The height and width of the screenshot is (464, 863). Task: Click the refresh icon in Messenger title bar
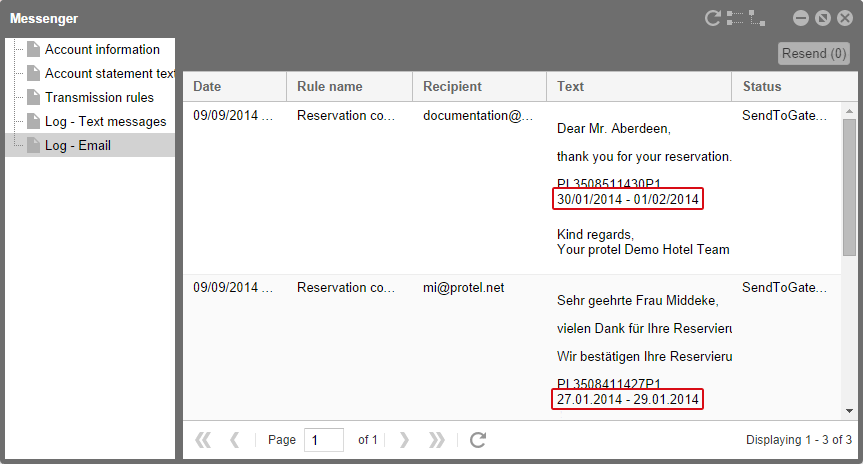(713, 18)
